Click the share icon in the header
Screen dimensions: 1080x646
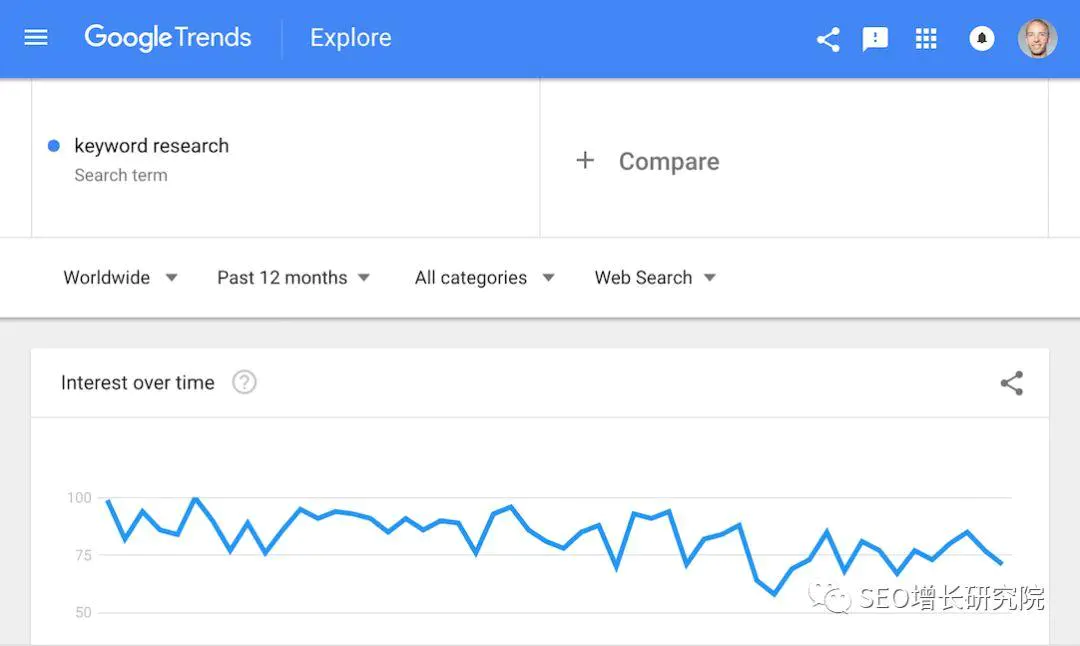(828, 39)
